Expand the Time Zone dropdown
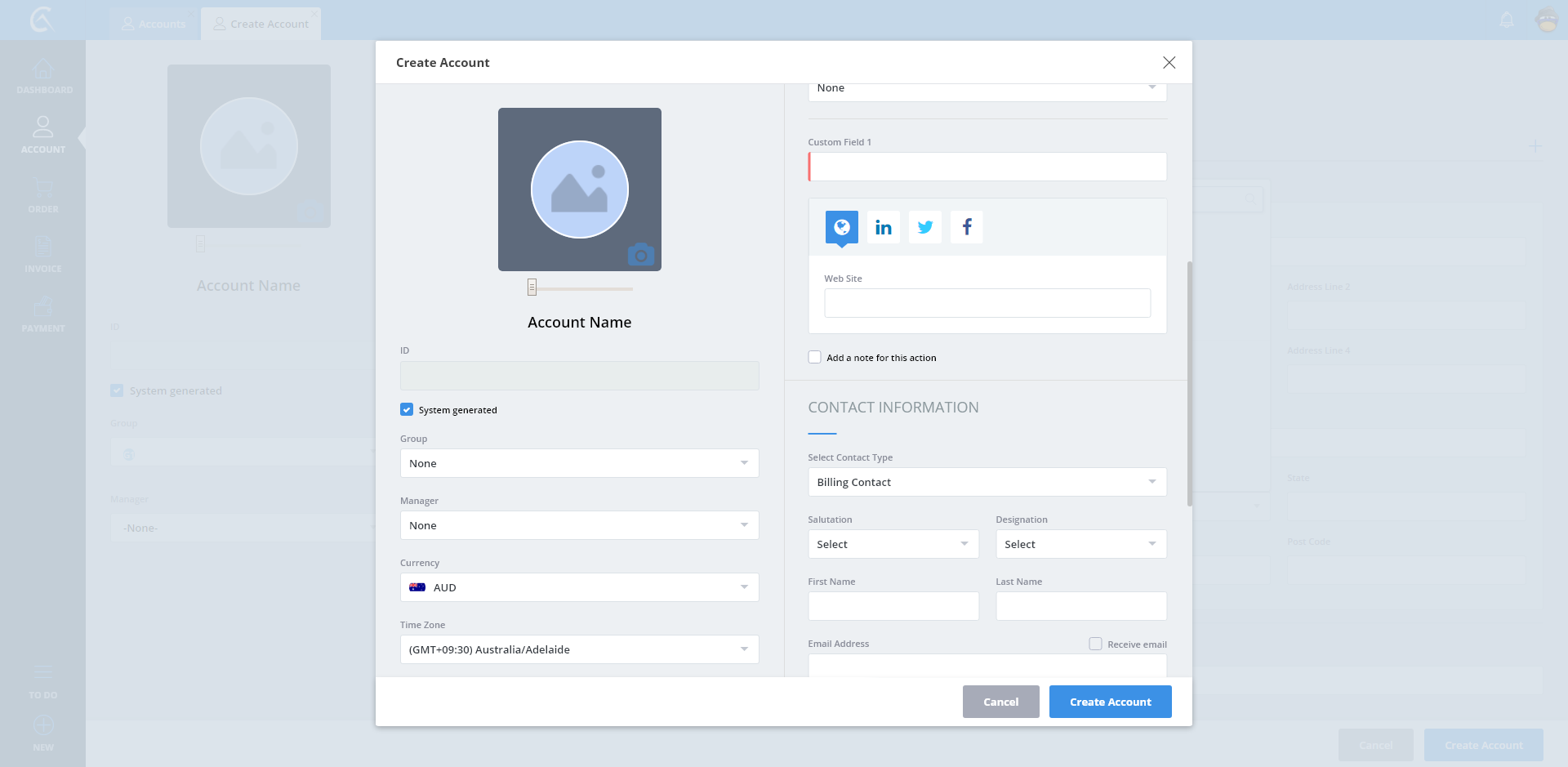The width and height of the screenshot is (1568, 767). pos(579,649)
